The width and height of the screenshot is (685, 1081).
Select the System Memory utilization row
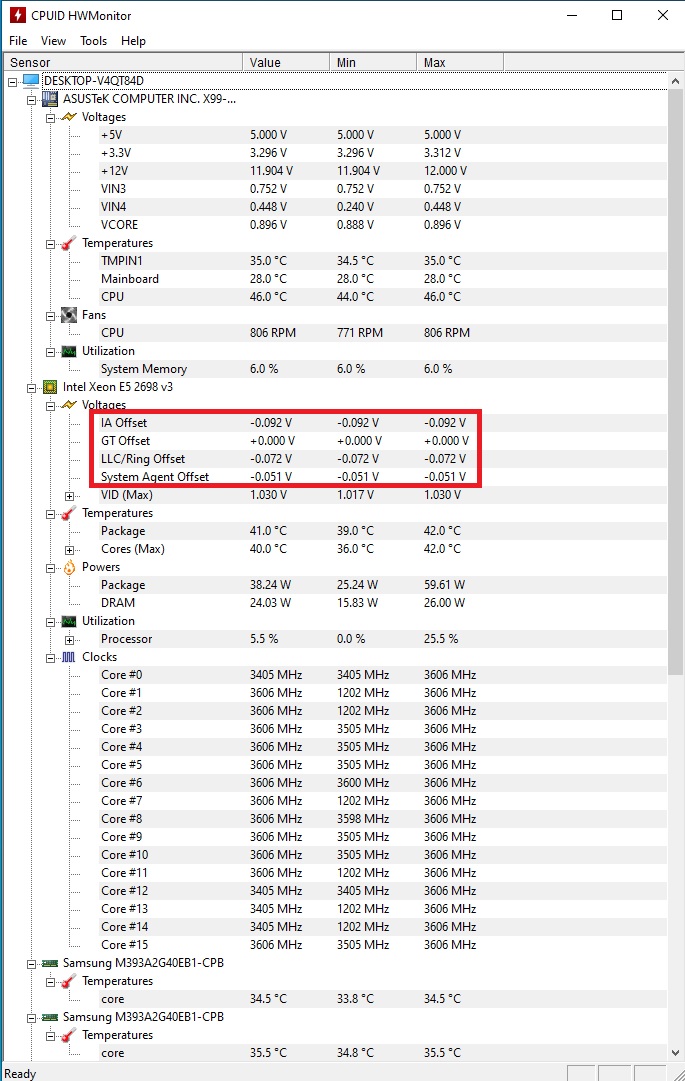pos(382,369)
